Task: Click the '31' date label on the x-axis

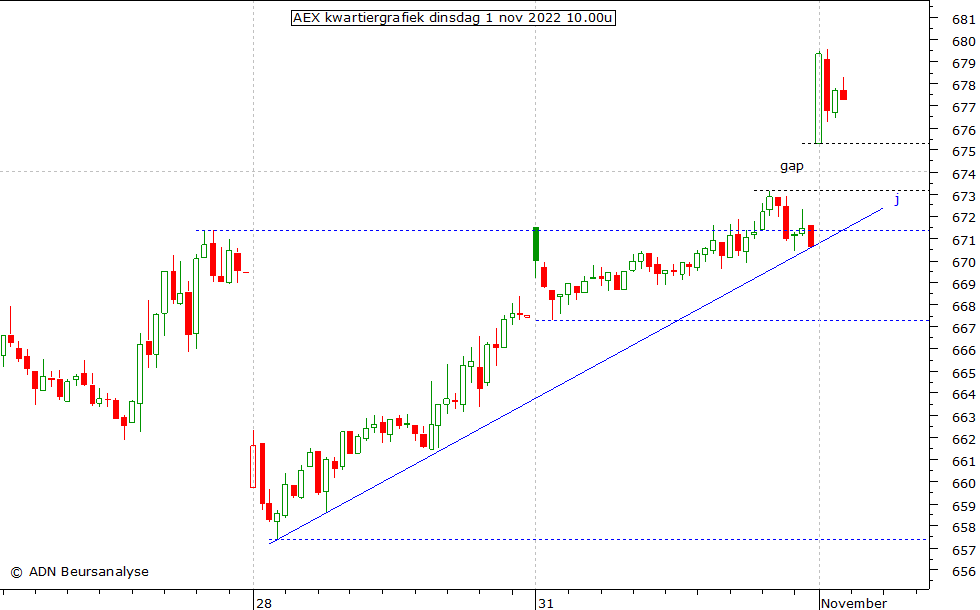Action: click(x=546, y=603)
